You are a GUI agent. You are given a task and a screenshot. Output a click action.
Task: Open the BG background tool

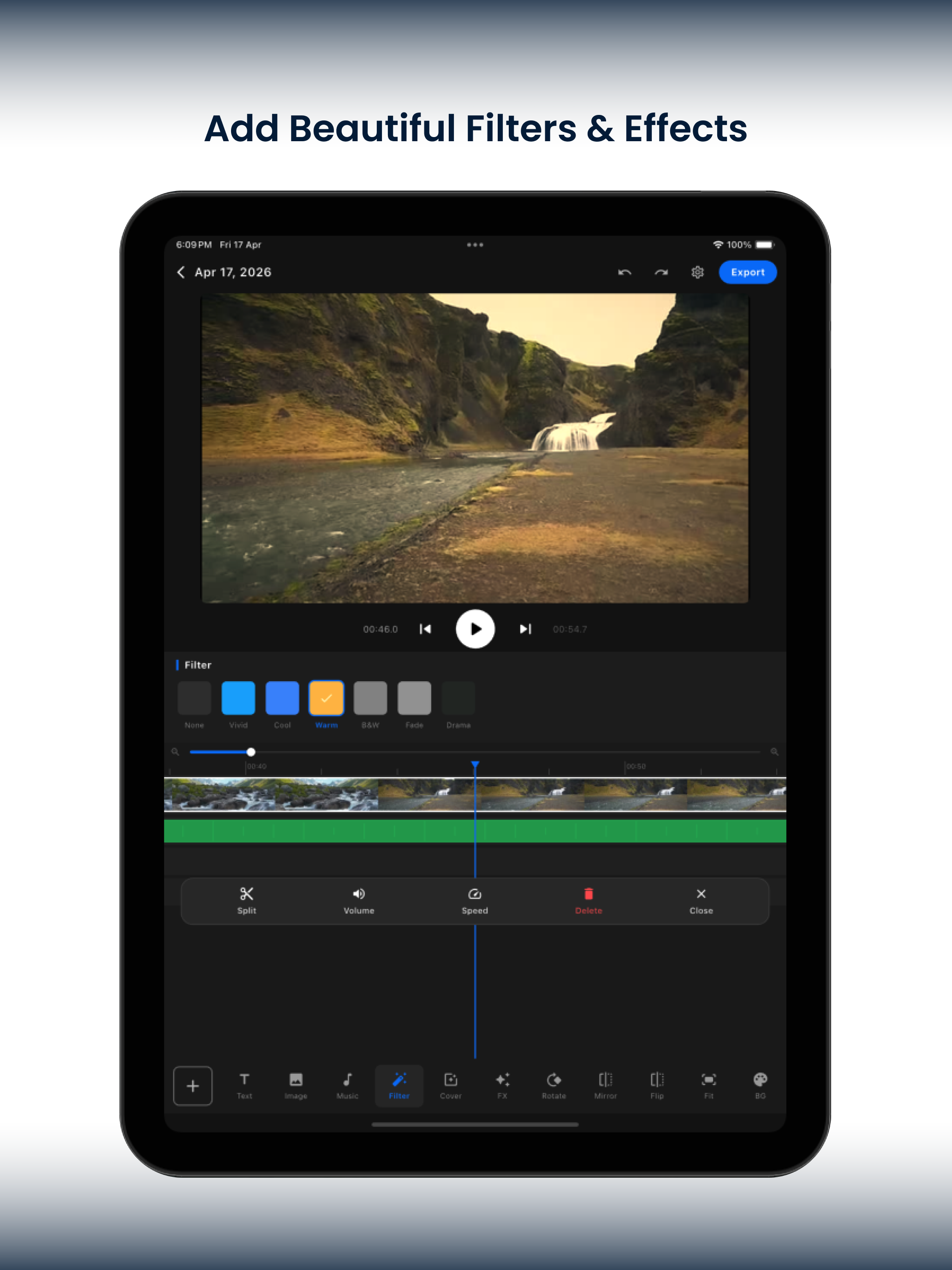tap(760, 1086)
